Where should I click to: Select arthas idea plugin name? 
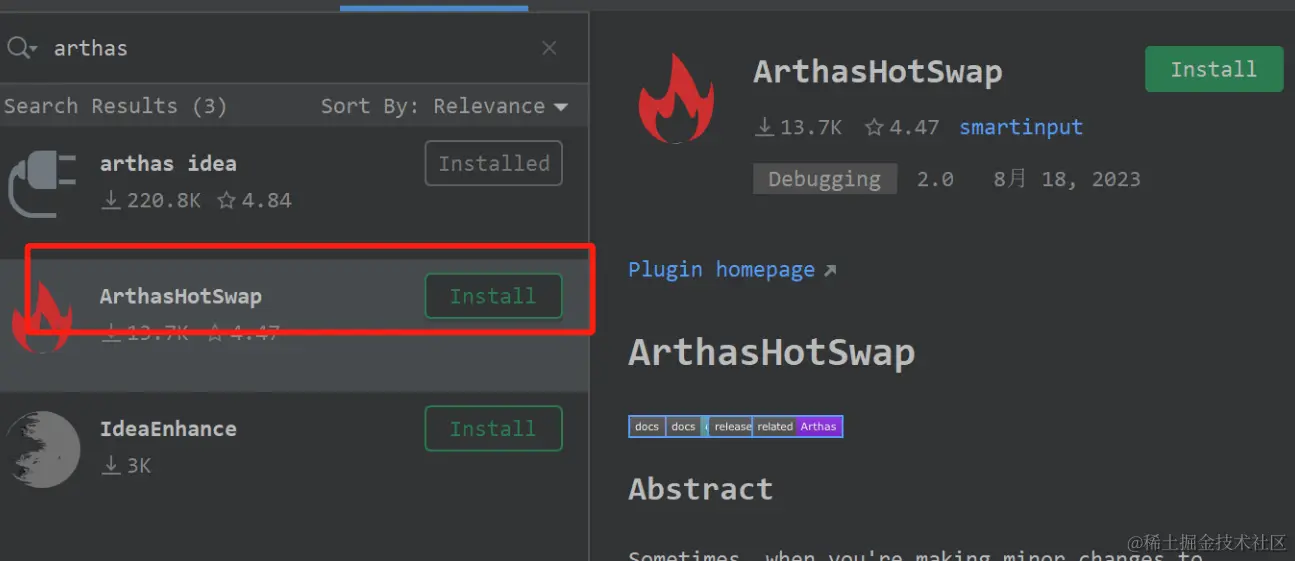click(x=168, y=163)
